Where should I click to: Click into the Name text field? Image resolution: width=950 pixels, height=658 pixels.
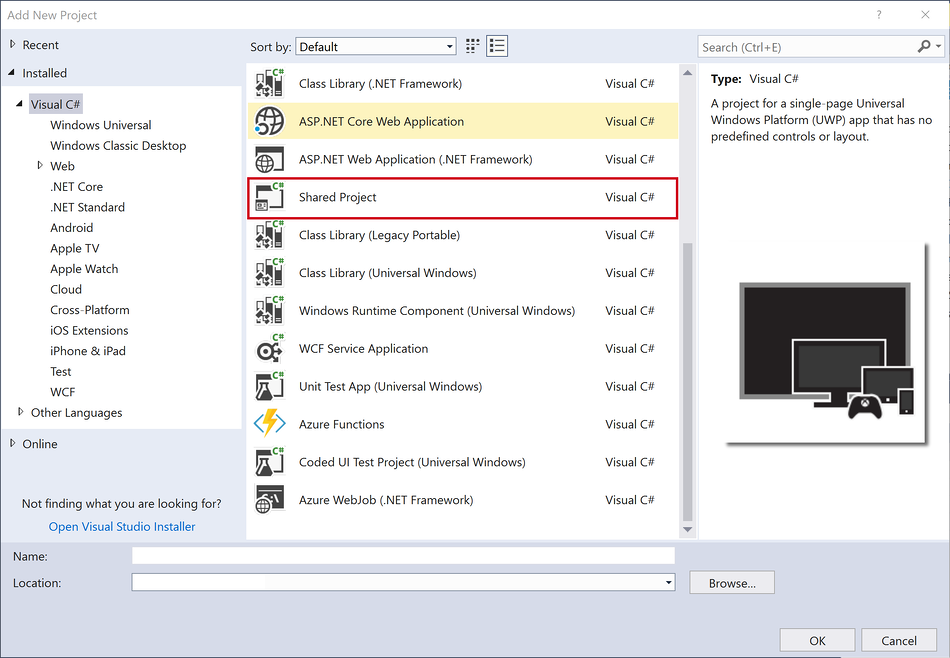(x=403, y=556)
